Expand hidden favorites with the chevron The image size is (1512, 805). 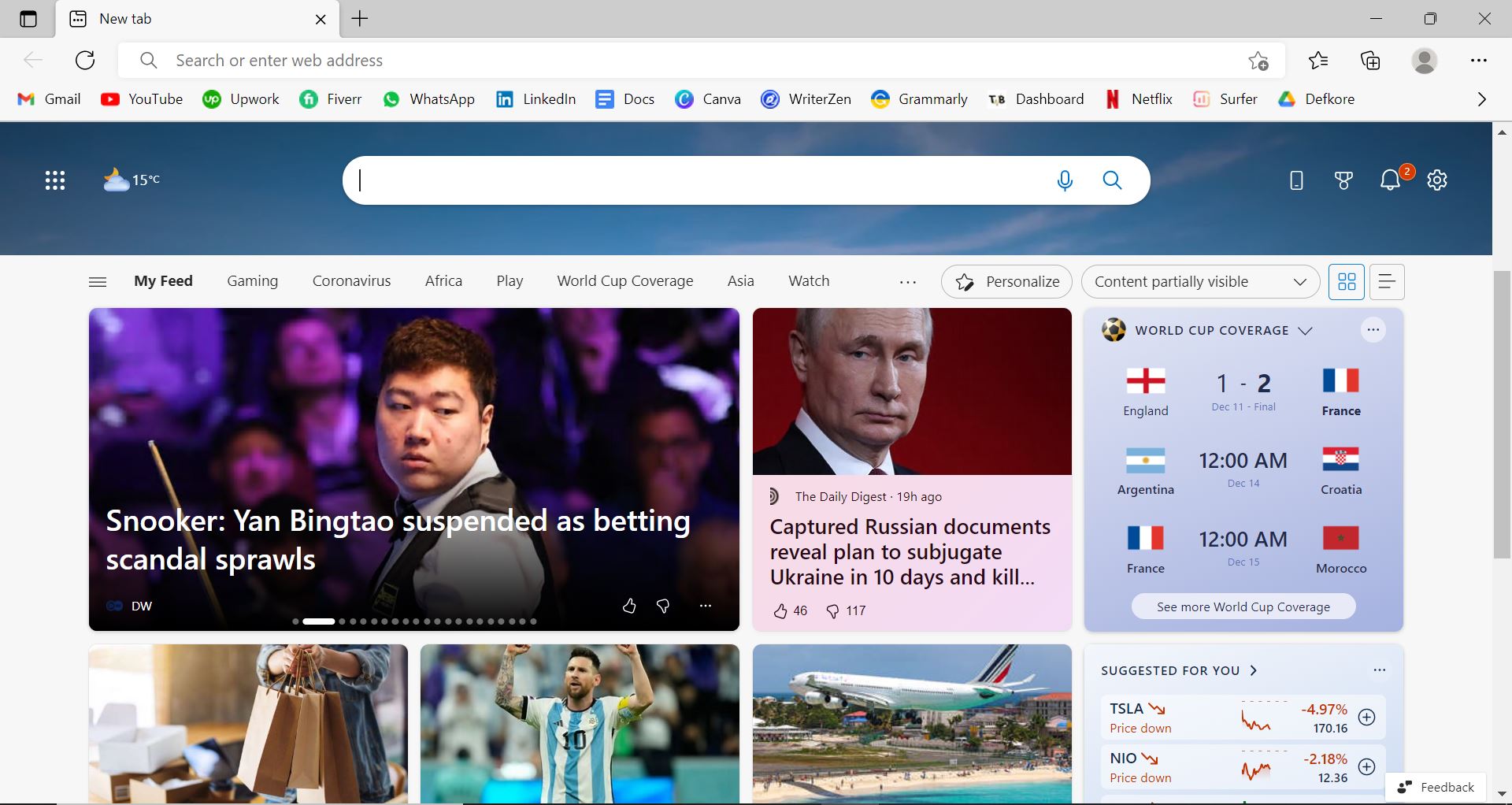point(1481,99)
